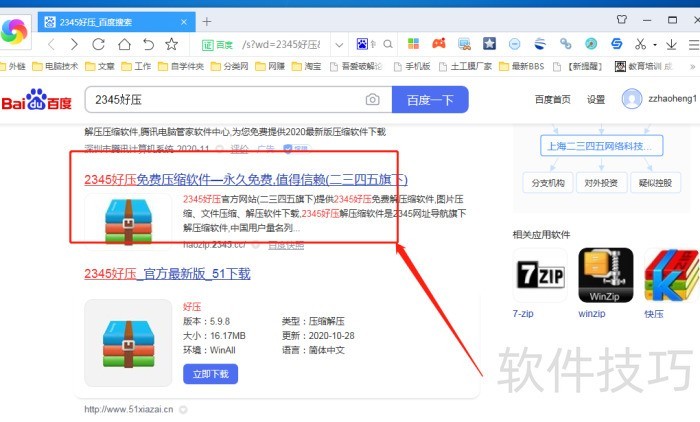Screen dimensions: 700x422
Task: Click the 上海二三四五网络科技 company box
Action: pyautogui.click(x=601, y=146)
